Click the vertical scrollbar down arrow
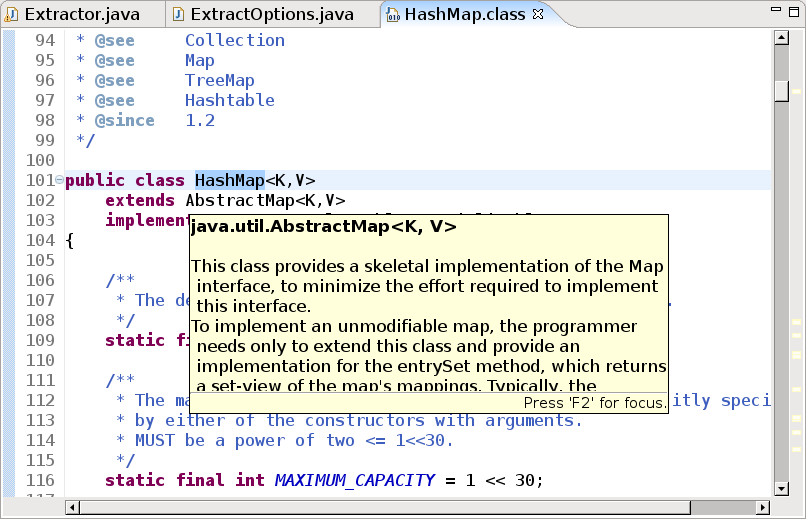The image size is (806, 519). (782, 489)
